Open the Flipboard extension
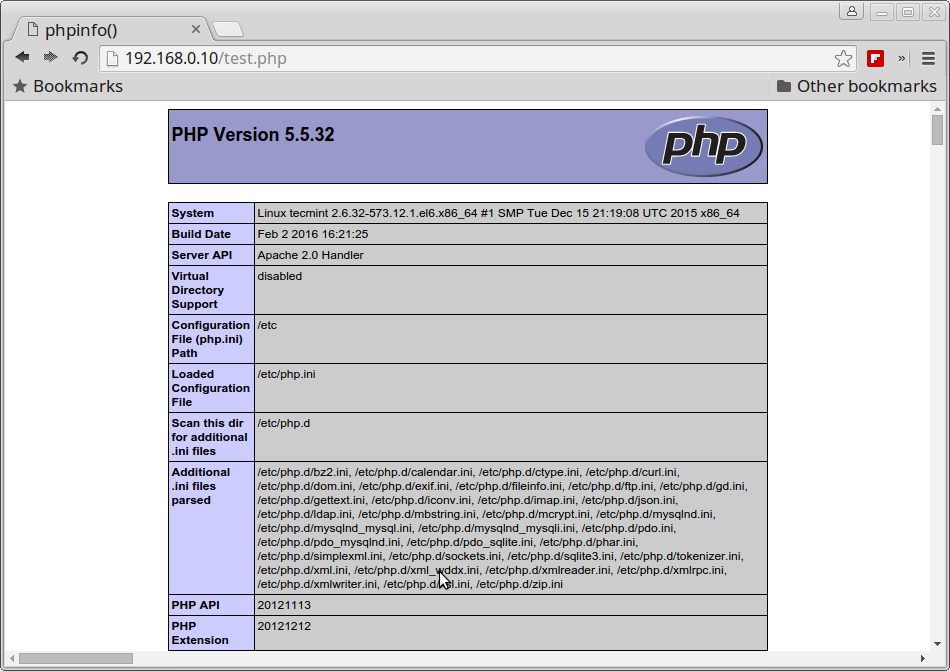Screen dimensions: 950x671 pos(875,58)
